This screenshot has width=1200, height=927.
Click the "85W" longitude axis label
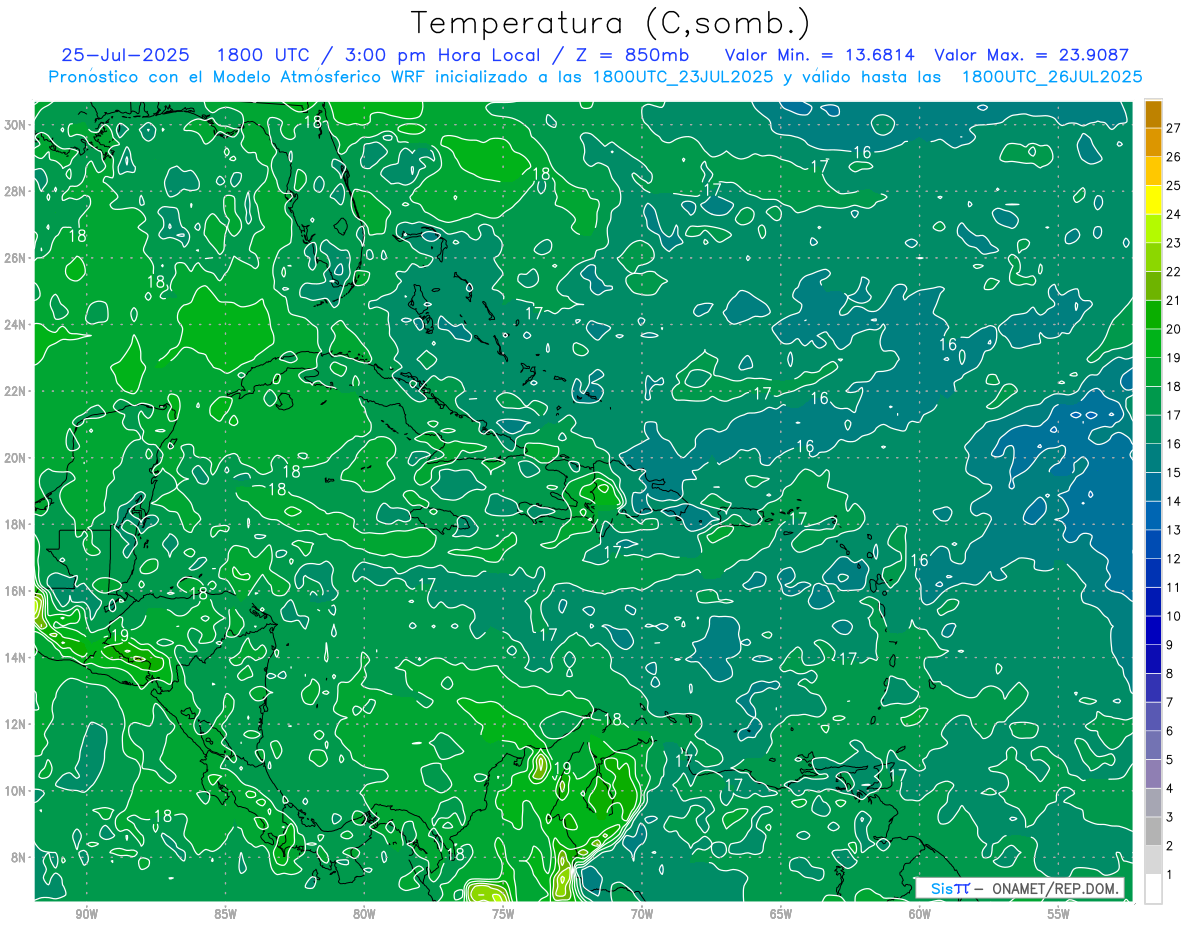226,914
